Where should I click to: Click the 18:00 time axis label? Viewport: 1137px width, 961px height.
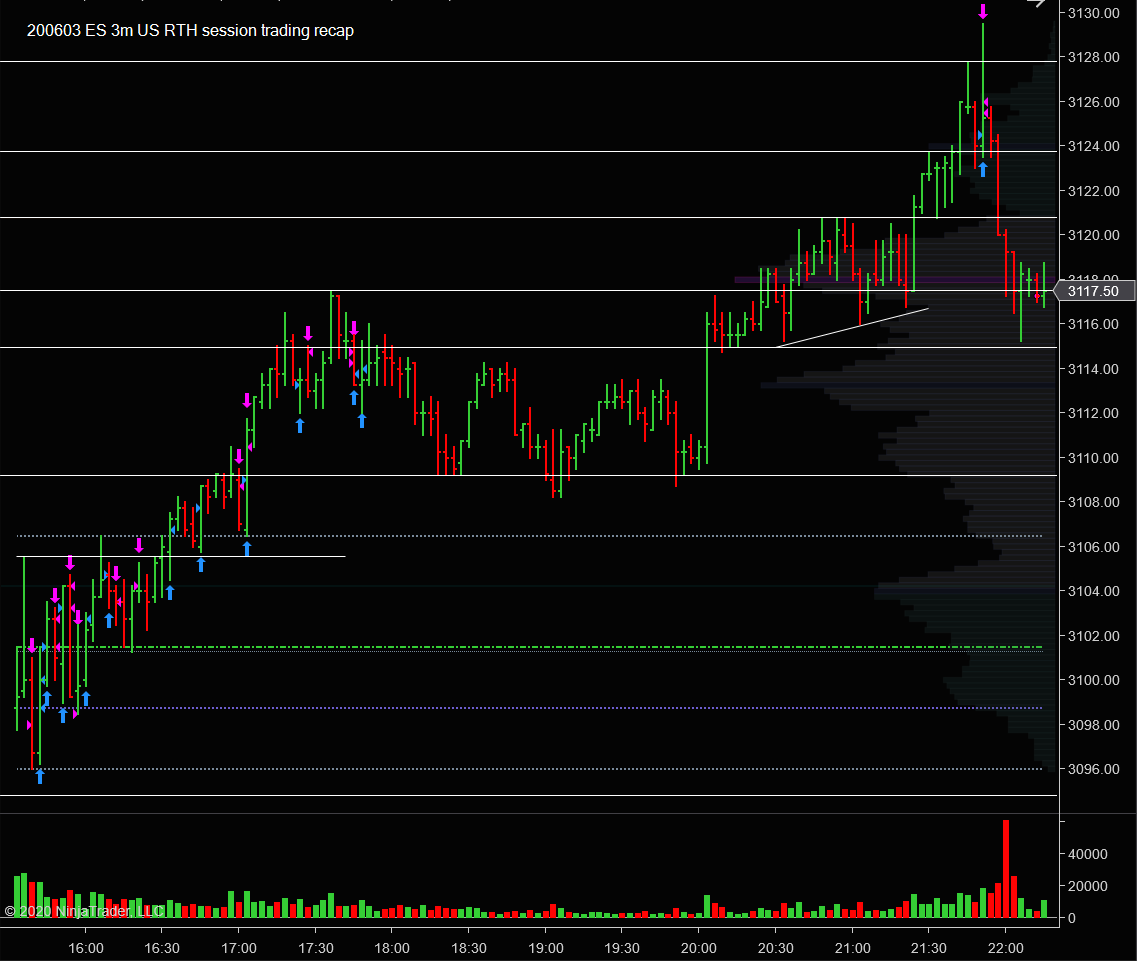point(392,948)
